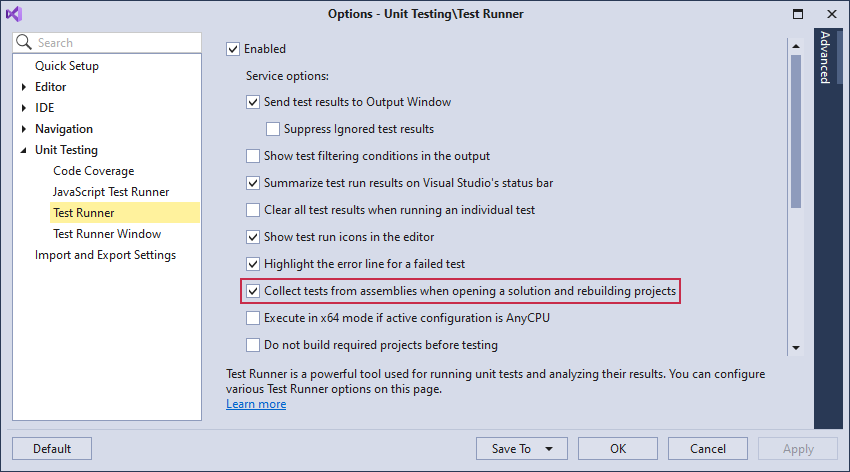Click the search magnifier icon
Image resolution: width=850 pixels, height=472 pixels.
25,43
